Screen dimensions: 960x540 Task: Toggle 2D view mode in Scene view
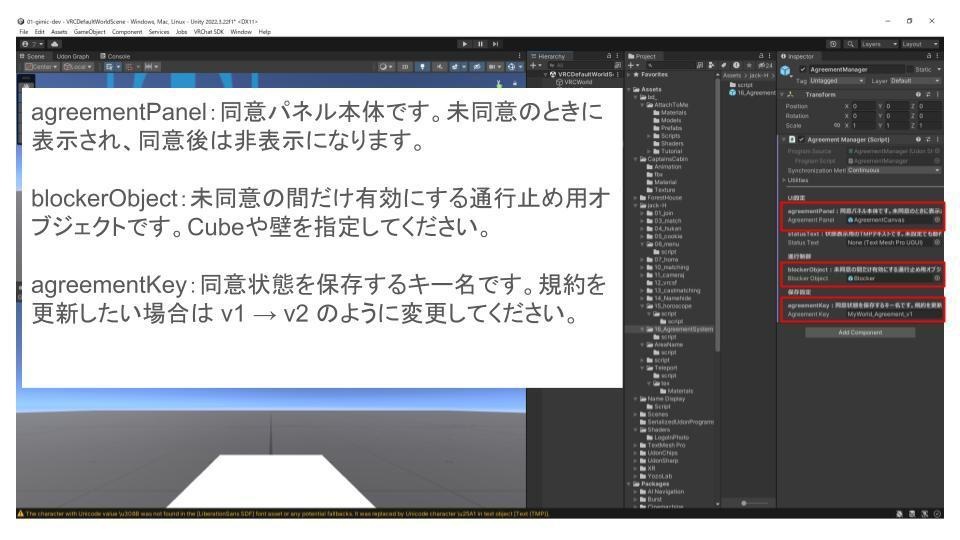coord(405,67)
